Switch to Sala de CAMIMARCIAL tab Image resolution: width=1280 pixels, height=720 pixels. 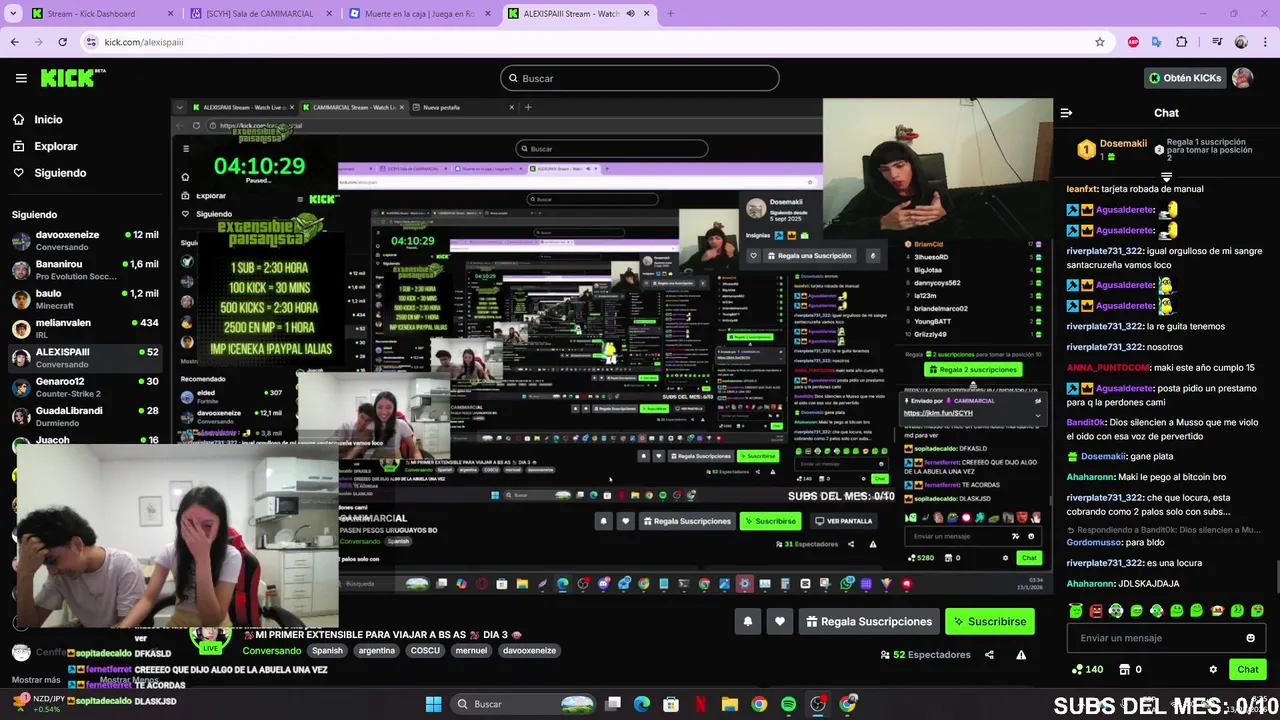[259, 14]
